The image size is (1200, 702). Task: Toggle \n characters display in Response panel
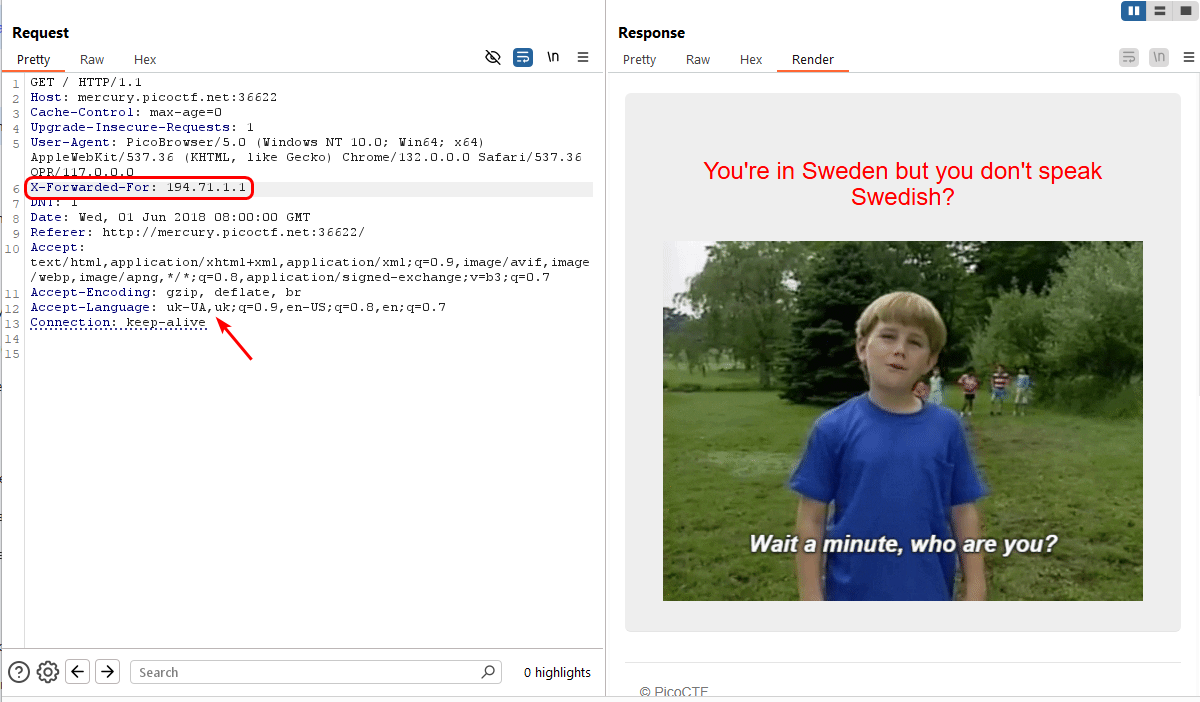click(x=1159, y=58)
